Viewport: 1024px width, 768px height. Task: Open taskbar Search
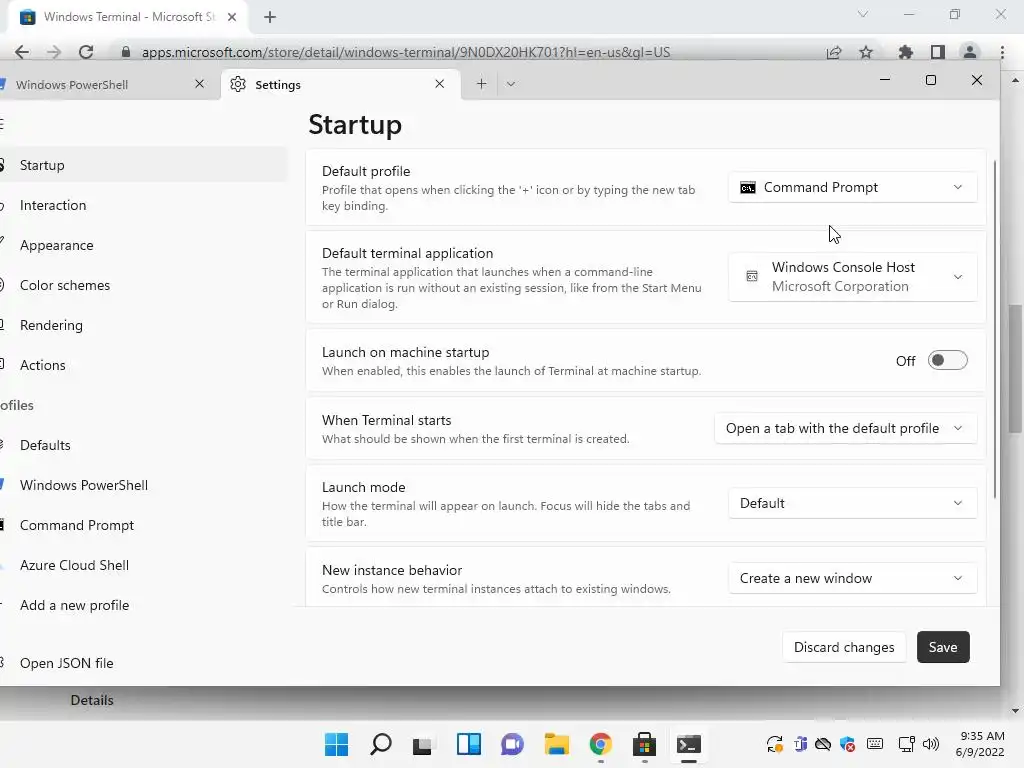(381, 744)
